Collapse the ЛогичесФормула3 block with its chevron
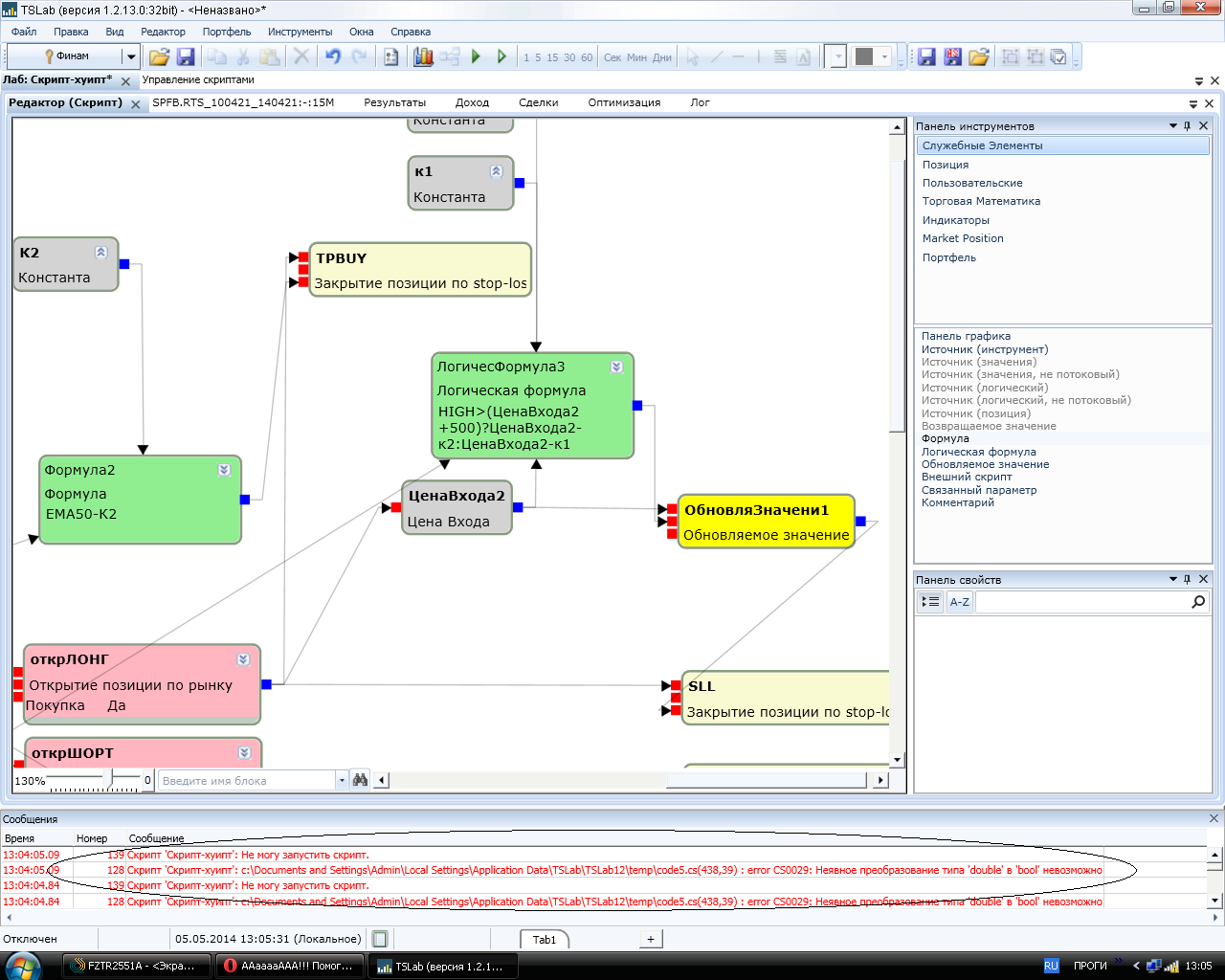The height and width of the screenshot is (980, 1225). click(x=616, y=367)
